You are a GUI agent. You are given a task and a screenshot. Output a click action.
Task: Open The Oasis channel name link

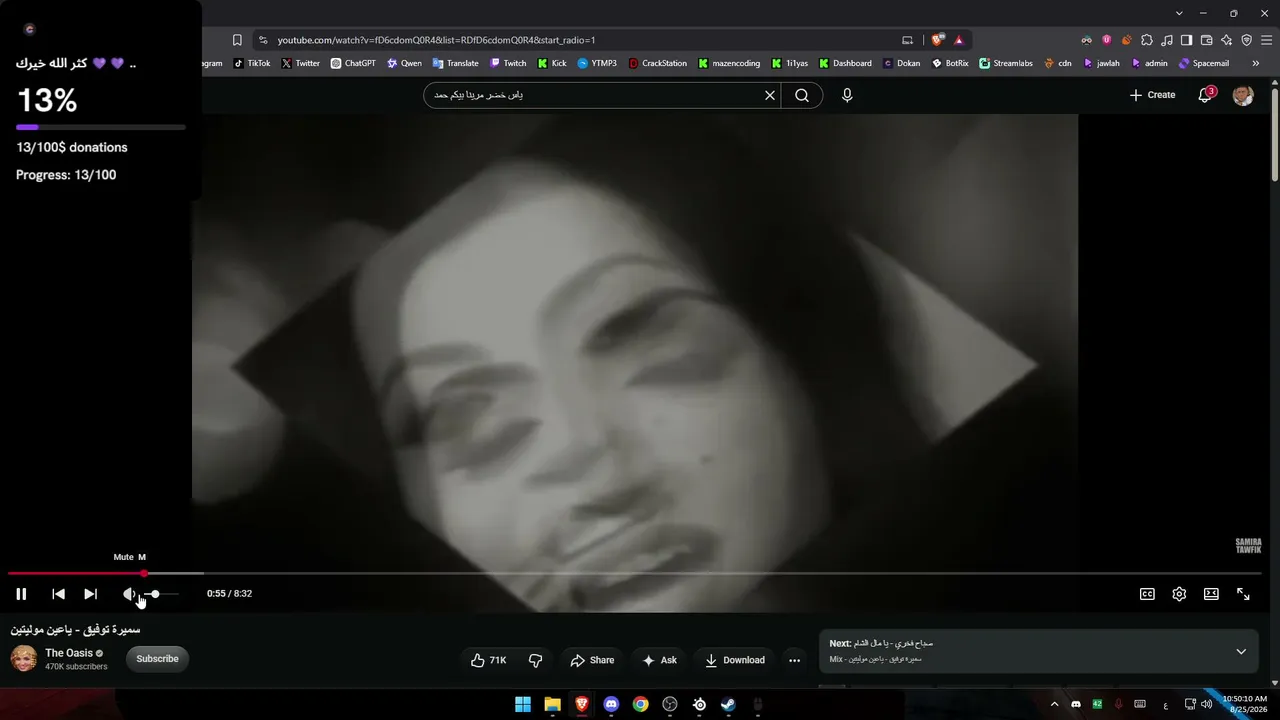click(x=69, y=653)
